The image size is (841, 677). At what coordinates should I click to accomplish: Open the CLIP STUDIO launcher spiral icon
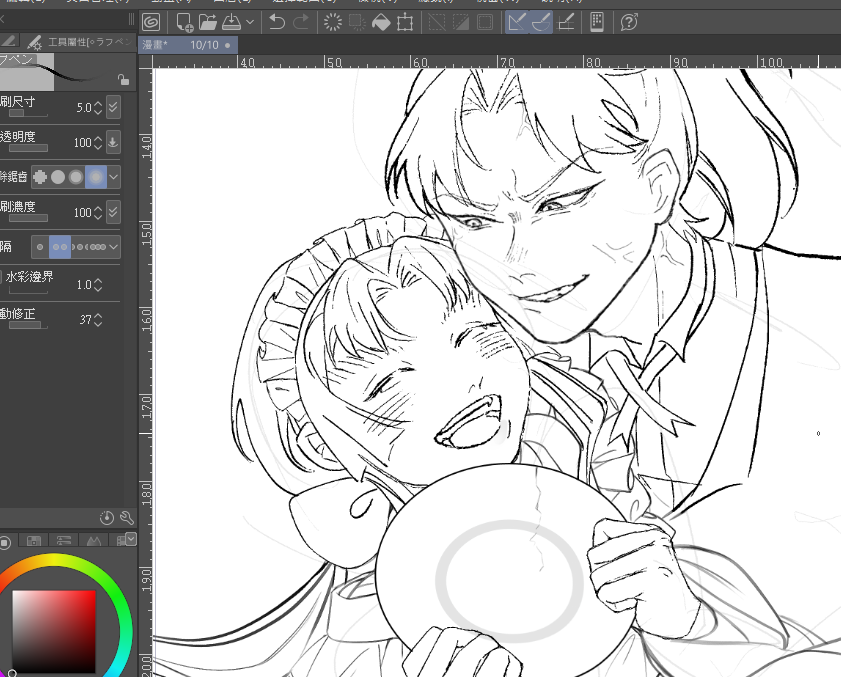(151, 23)
